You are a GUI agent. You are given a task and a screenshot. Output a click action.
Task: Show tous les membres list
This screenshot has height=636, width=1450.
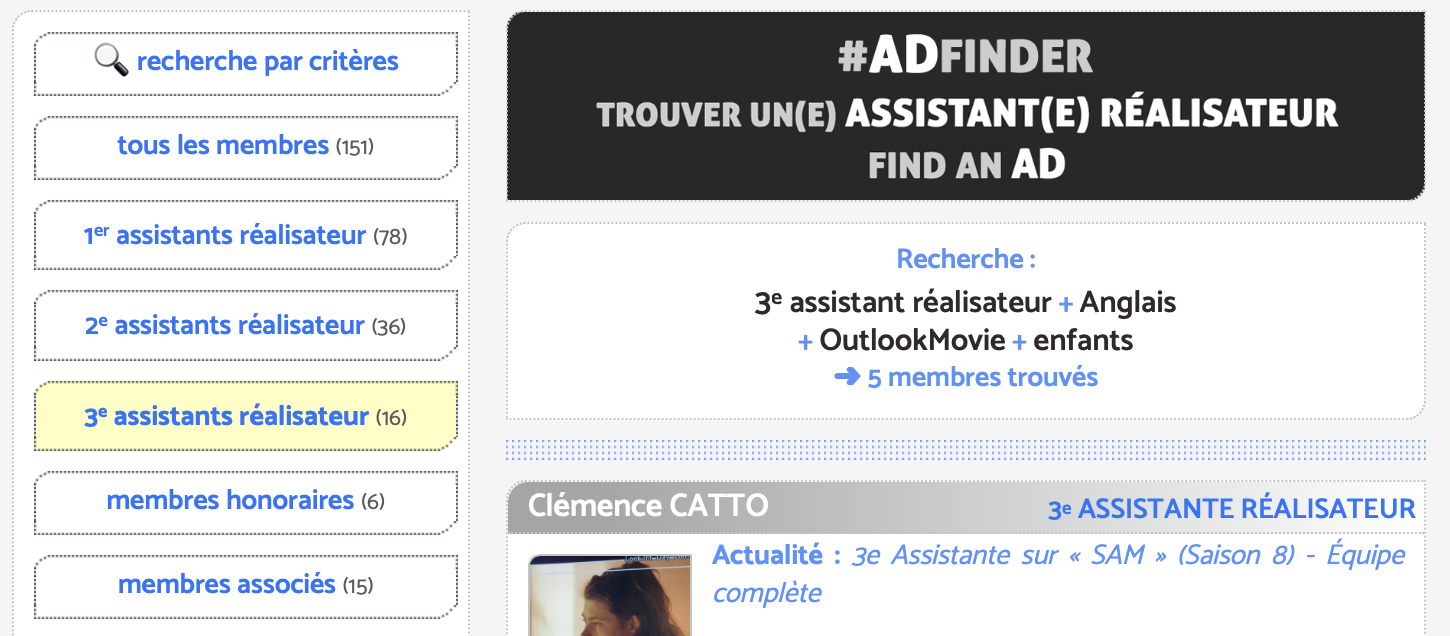(245, 146)
